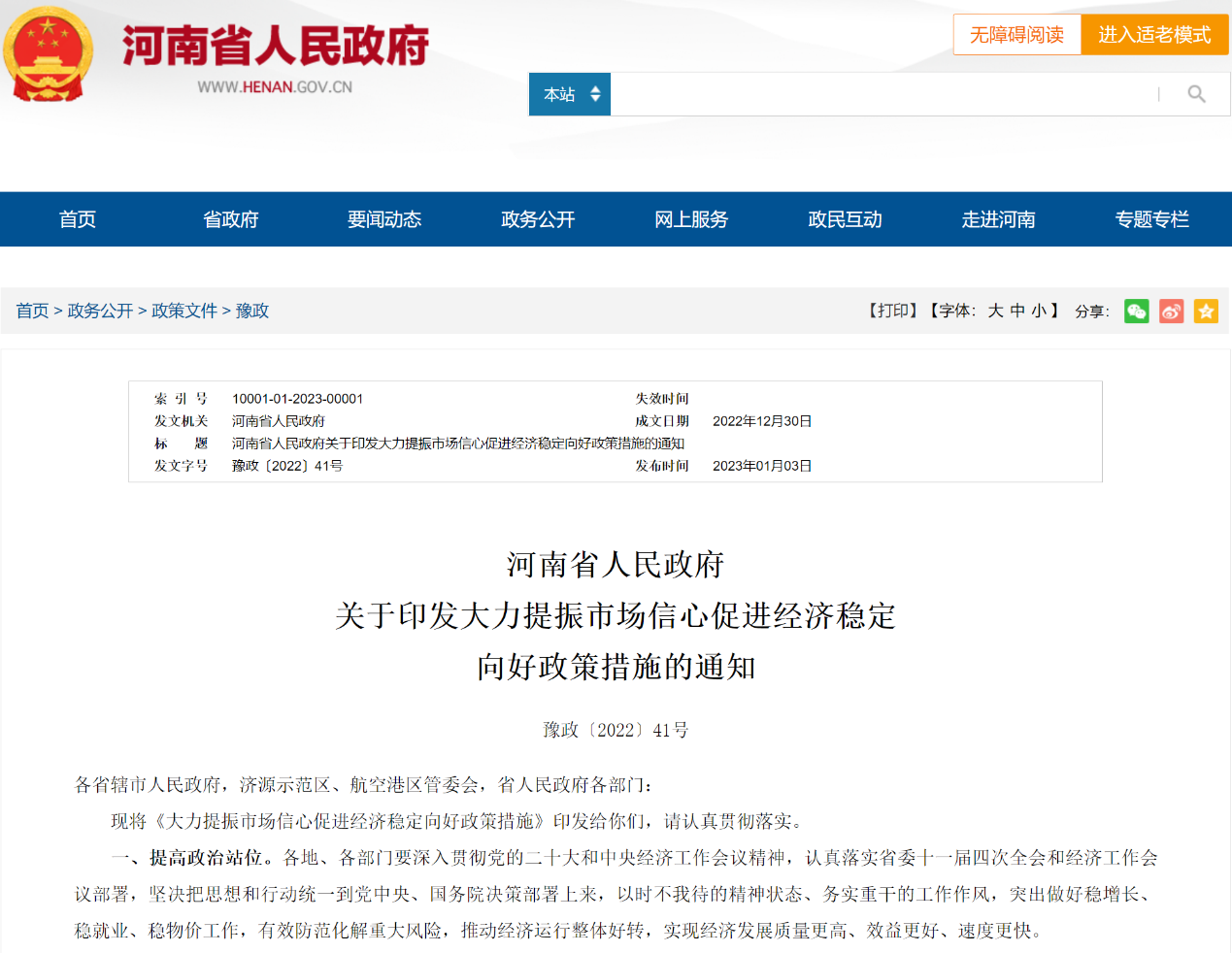The width and height of the screenshot is (1232, 953).
Task: Open the 首页 navigation menu item
Action: point(78,219)
